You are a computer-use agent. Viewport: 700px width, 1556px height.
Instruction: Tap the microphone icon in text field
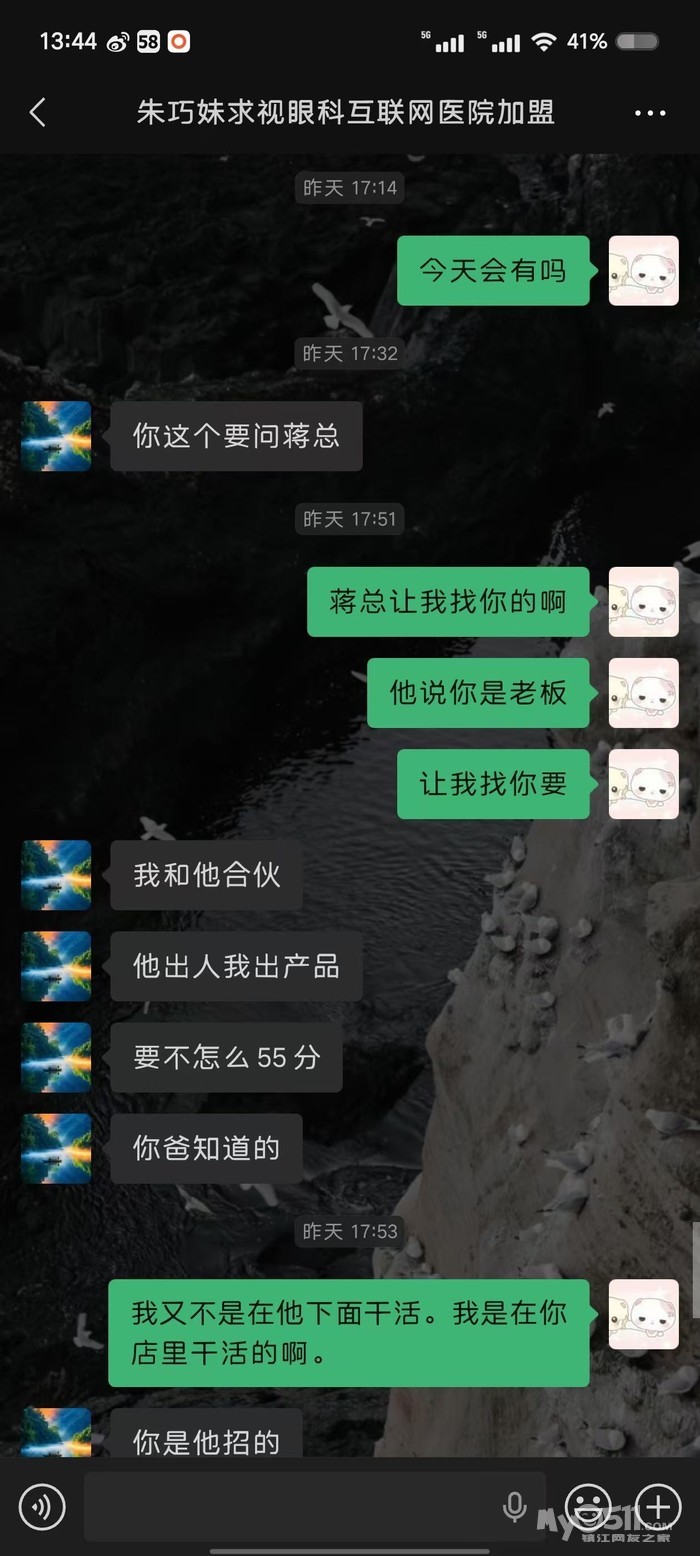tap(514, 1506)
